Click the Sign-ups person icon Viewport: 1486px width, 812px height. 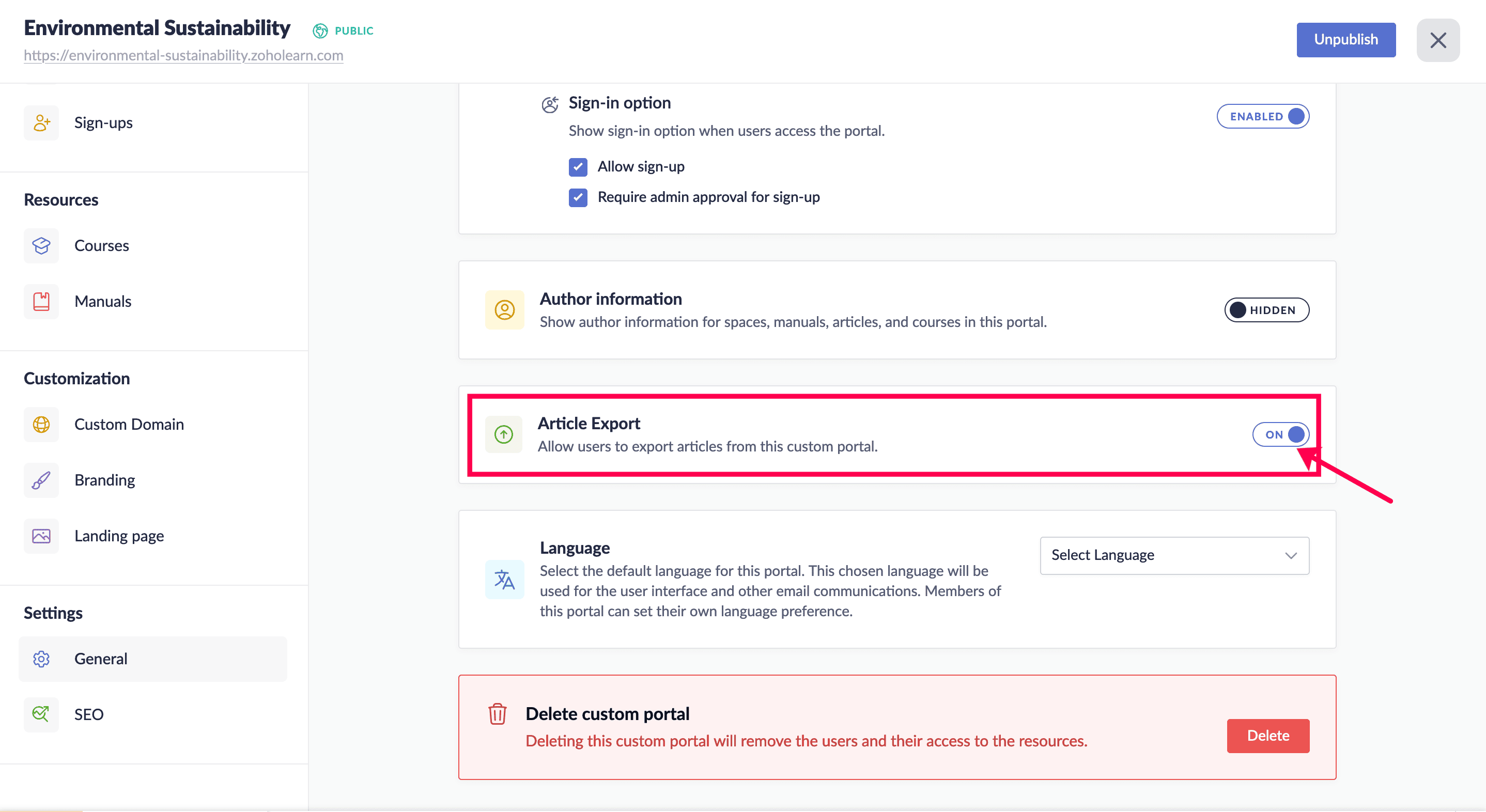pyautogui.click(x=41, y=123)
